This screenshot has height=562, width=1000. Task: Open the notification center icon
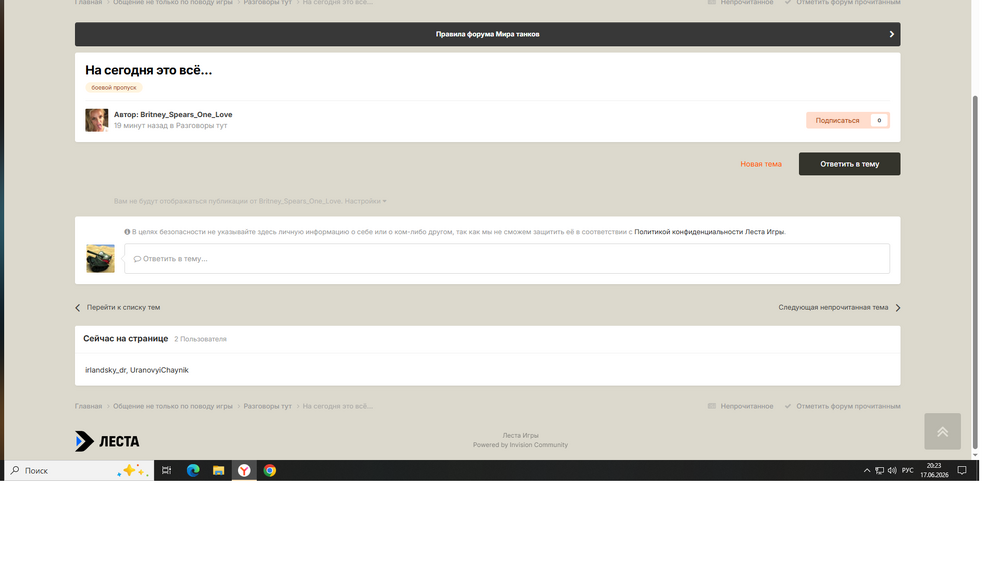[962, 471]
